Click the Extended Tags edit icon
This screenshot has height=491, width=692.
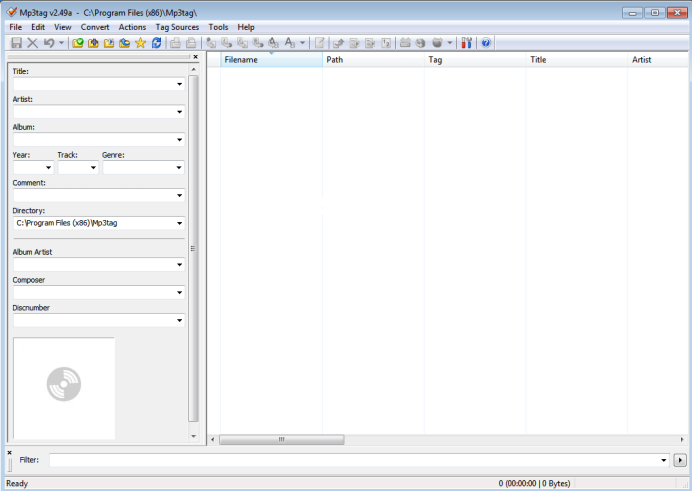tap(320, 43)
